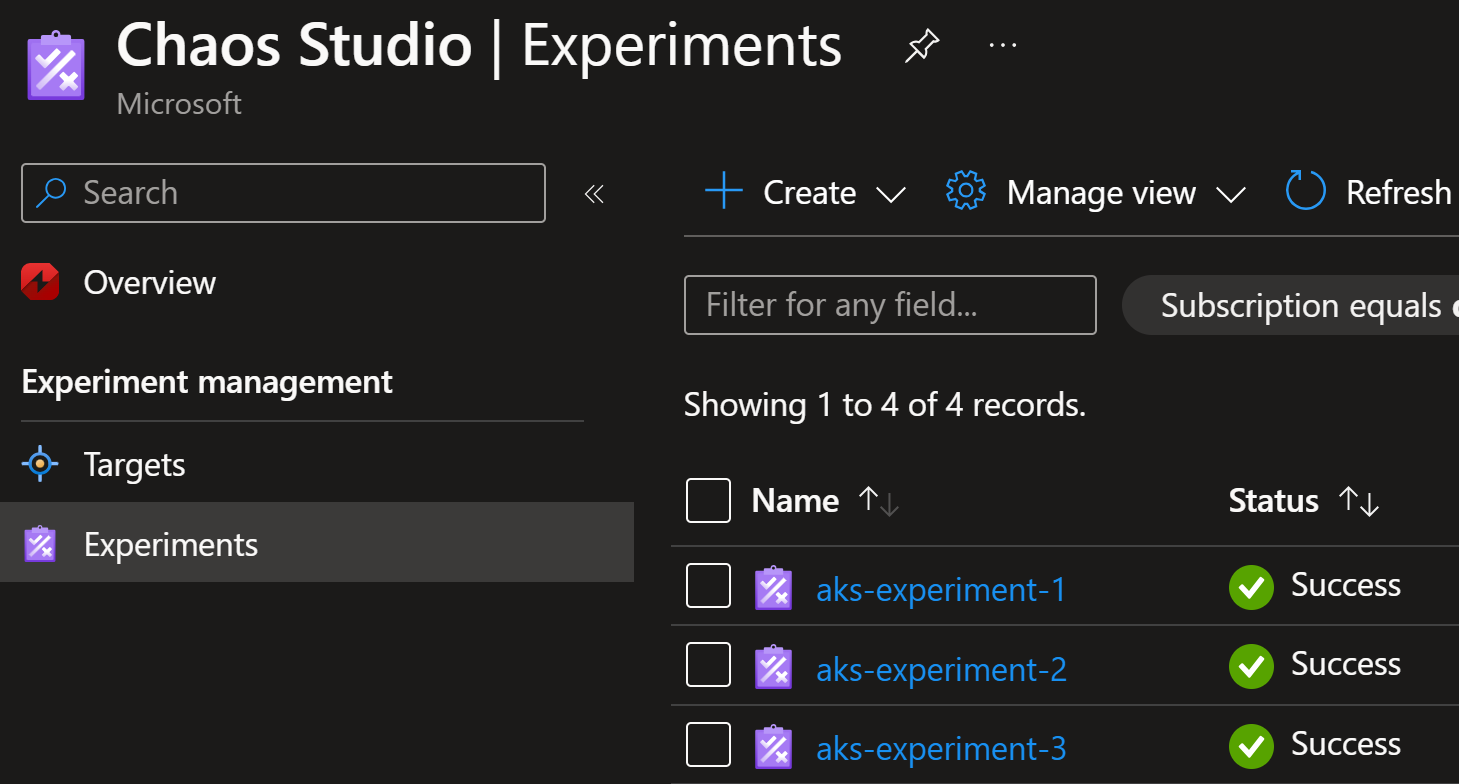The width and height of the screenshot is (1459, 784).
Task: Focus the Filter for any field box
Action: (x=890, y=305)
